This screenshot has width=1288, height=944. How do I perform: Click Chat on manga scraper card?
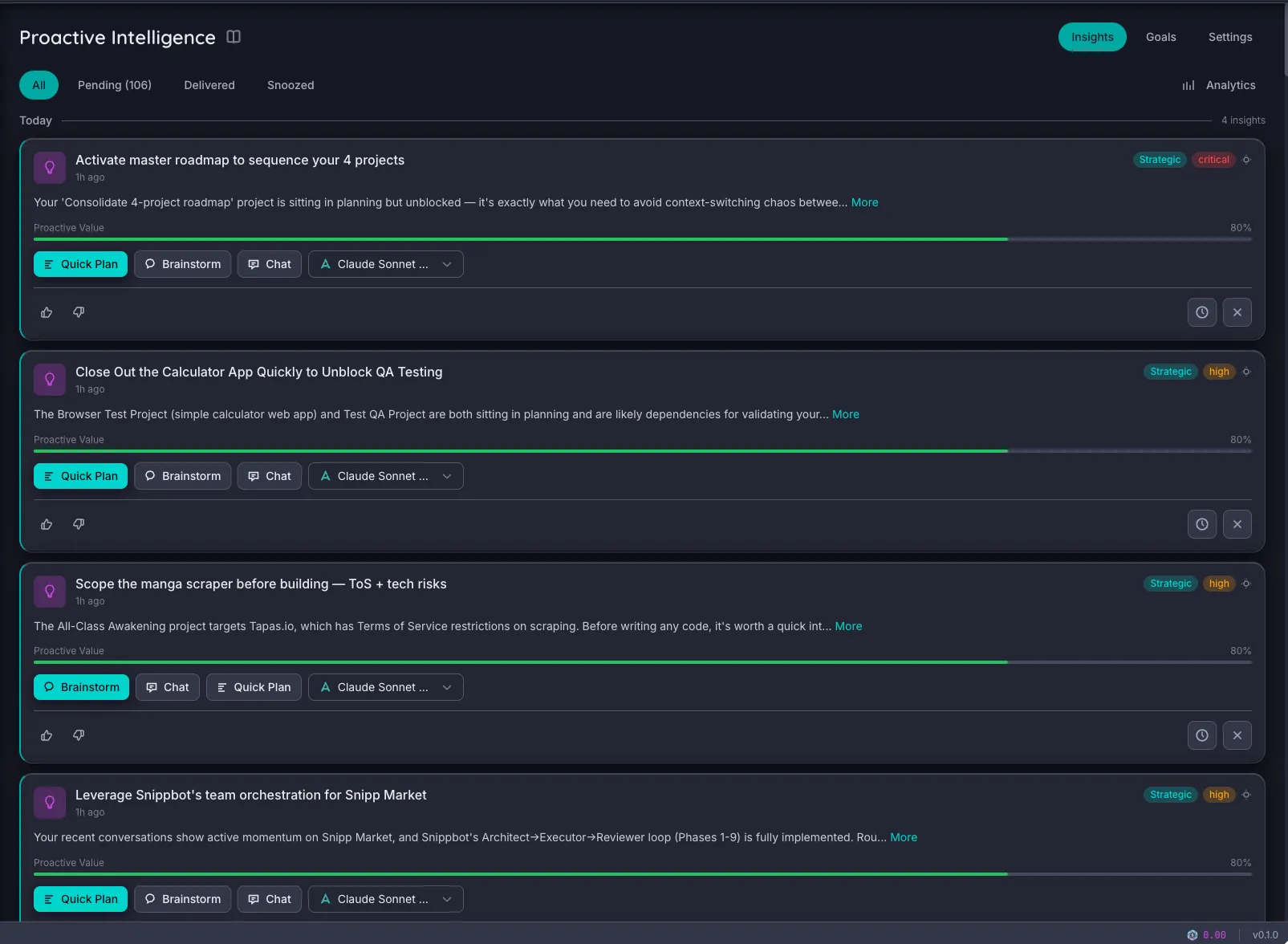click(x=168, y=687)
